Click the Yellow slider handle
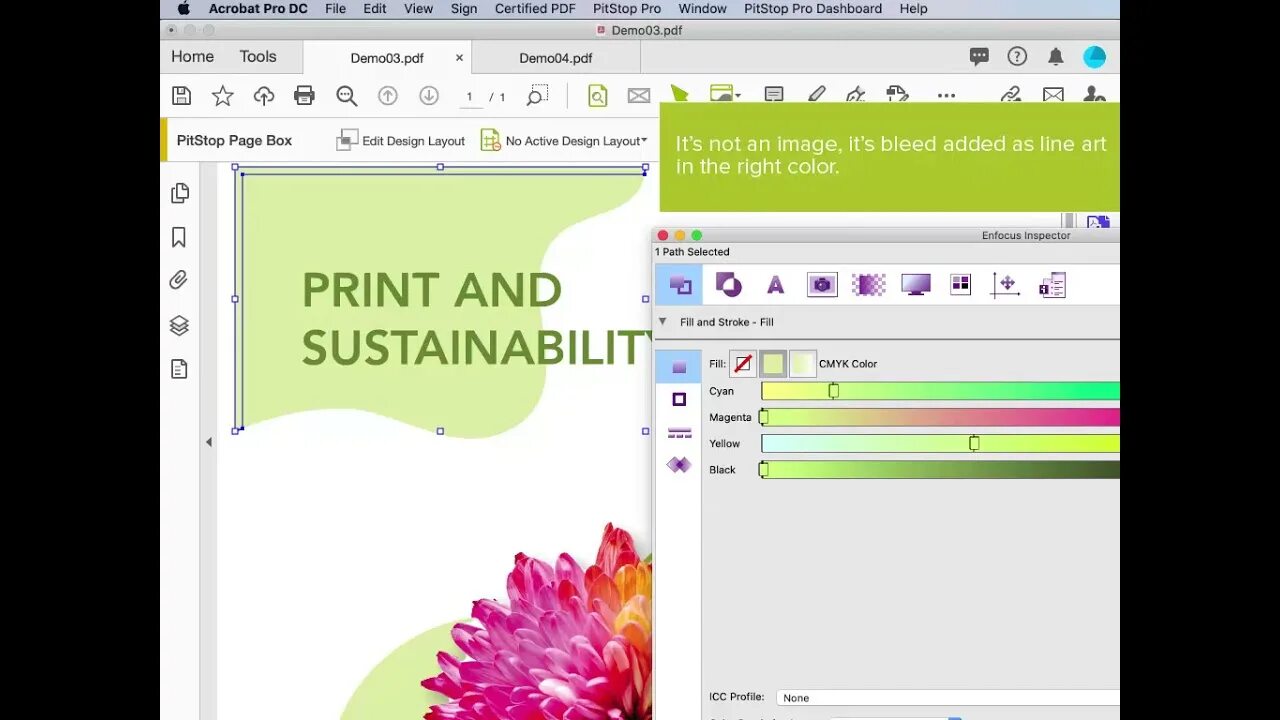 coord(974,443)
